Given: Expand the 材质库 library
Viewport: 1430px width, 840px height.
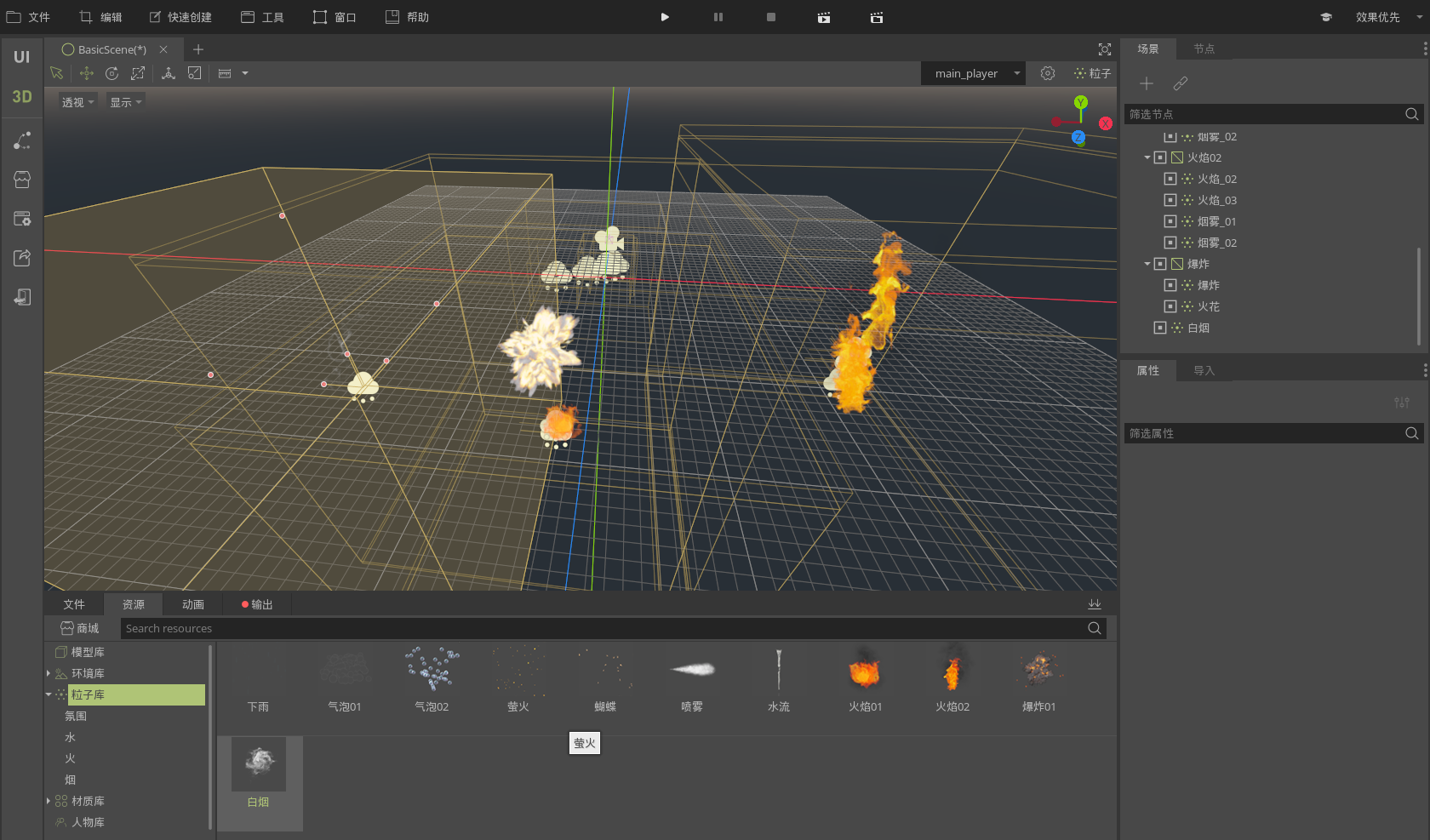Looking at the screenshot, I should (x=48, y=801).
